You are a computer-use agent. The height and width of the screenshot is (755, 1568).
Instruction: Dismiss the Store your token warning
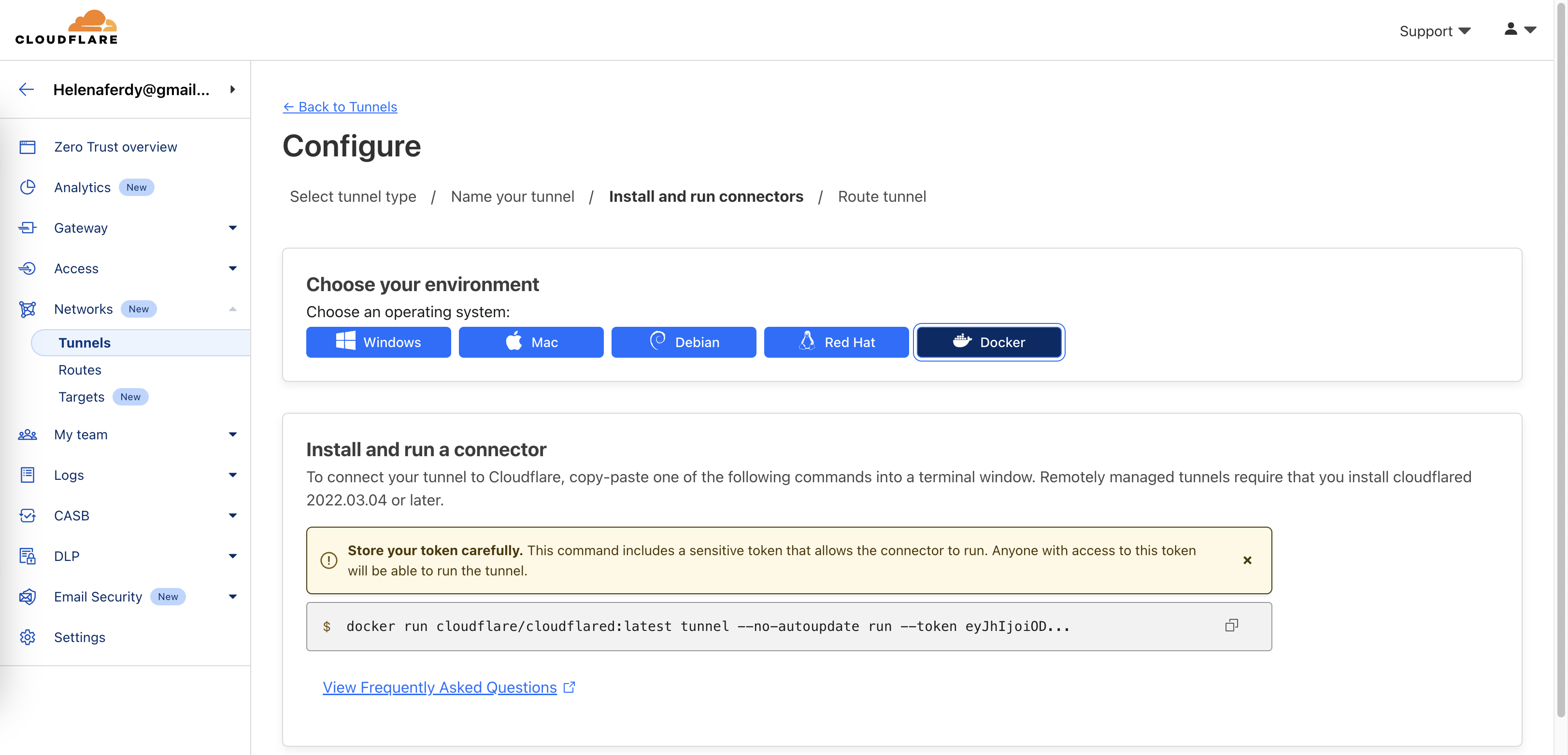[x=1247, y=559]
